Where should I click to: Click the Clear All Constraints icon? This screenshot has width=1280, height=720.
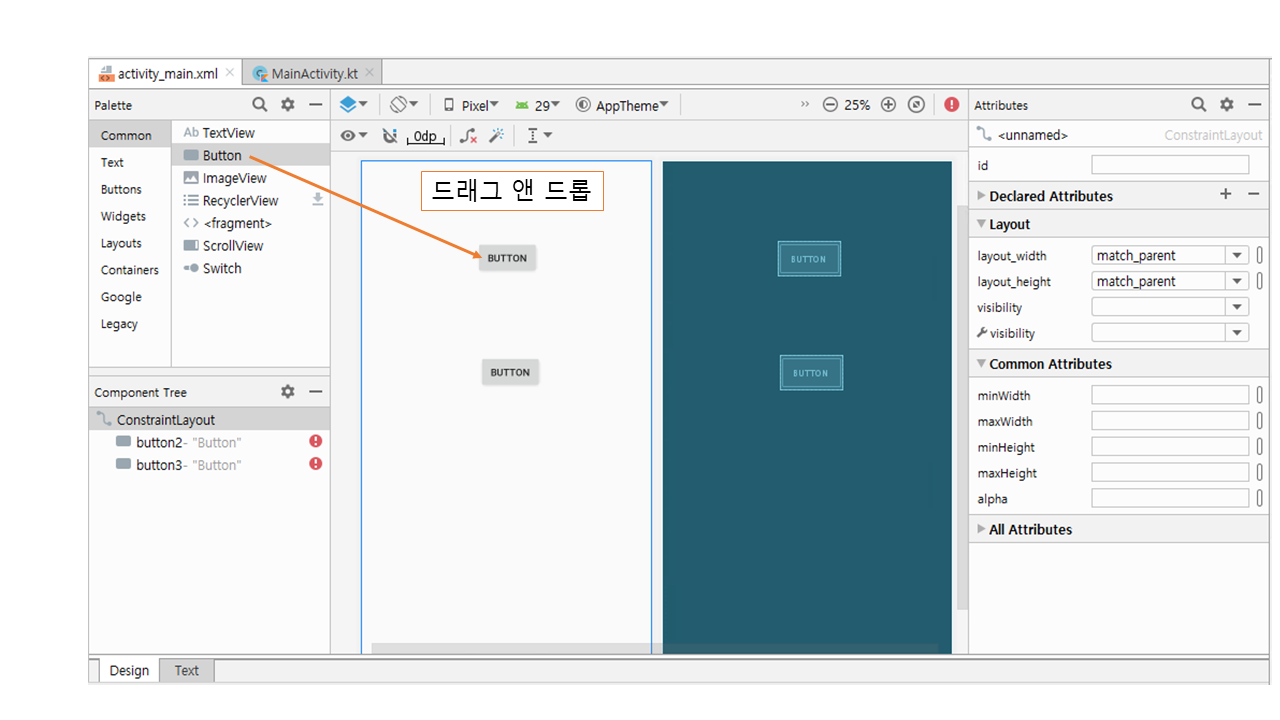pyautogui.click(x=468, y=136)
